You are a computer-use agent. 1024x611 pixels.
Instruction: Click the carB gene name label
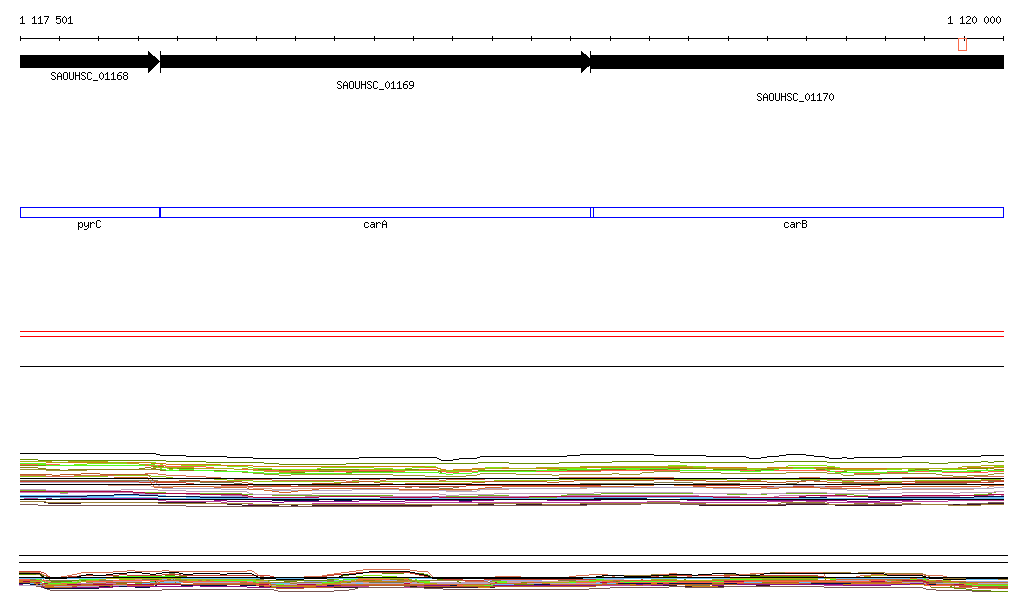click(x=795, y=225)
